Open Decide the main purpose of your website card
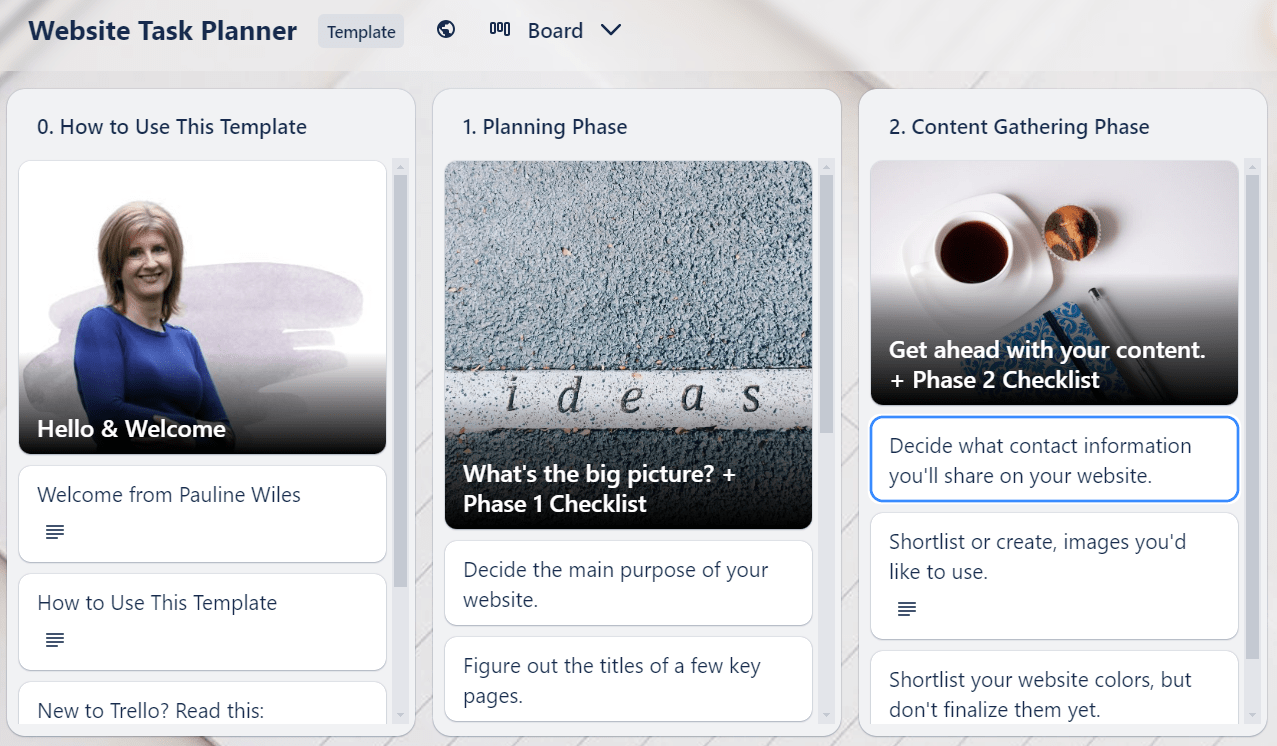Viewport: 1277px width, 746px height. pyautogui.click(x=628, y=584)
